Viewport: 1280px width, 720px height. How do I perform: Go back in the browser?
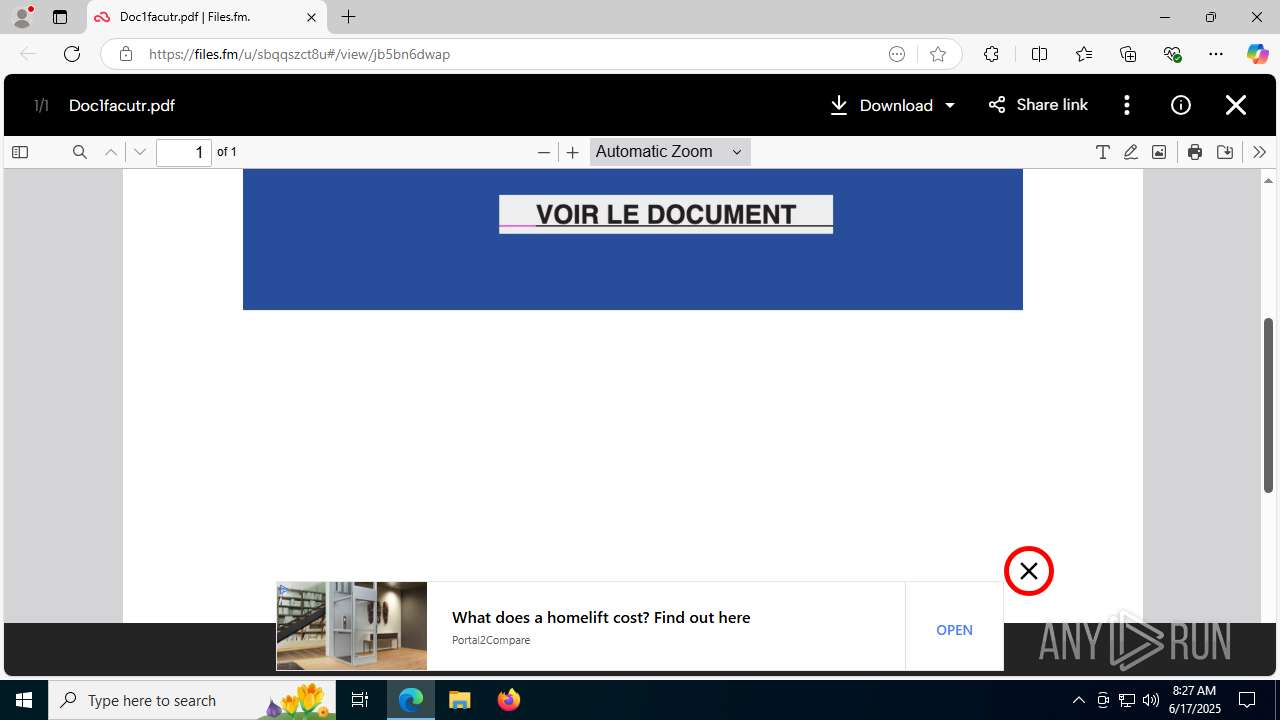[28, 54]
